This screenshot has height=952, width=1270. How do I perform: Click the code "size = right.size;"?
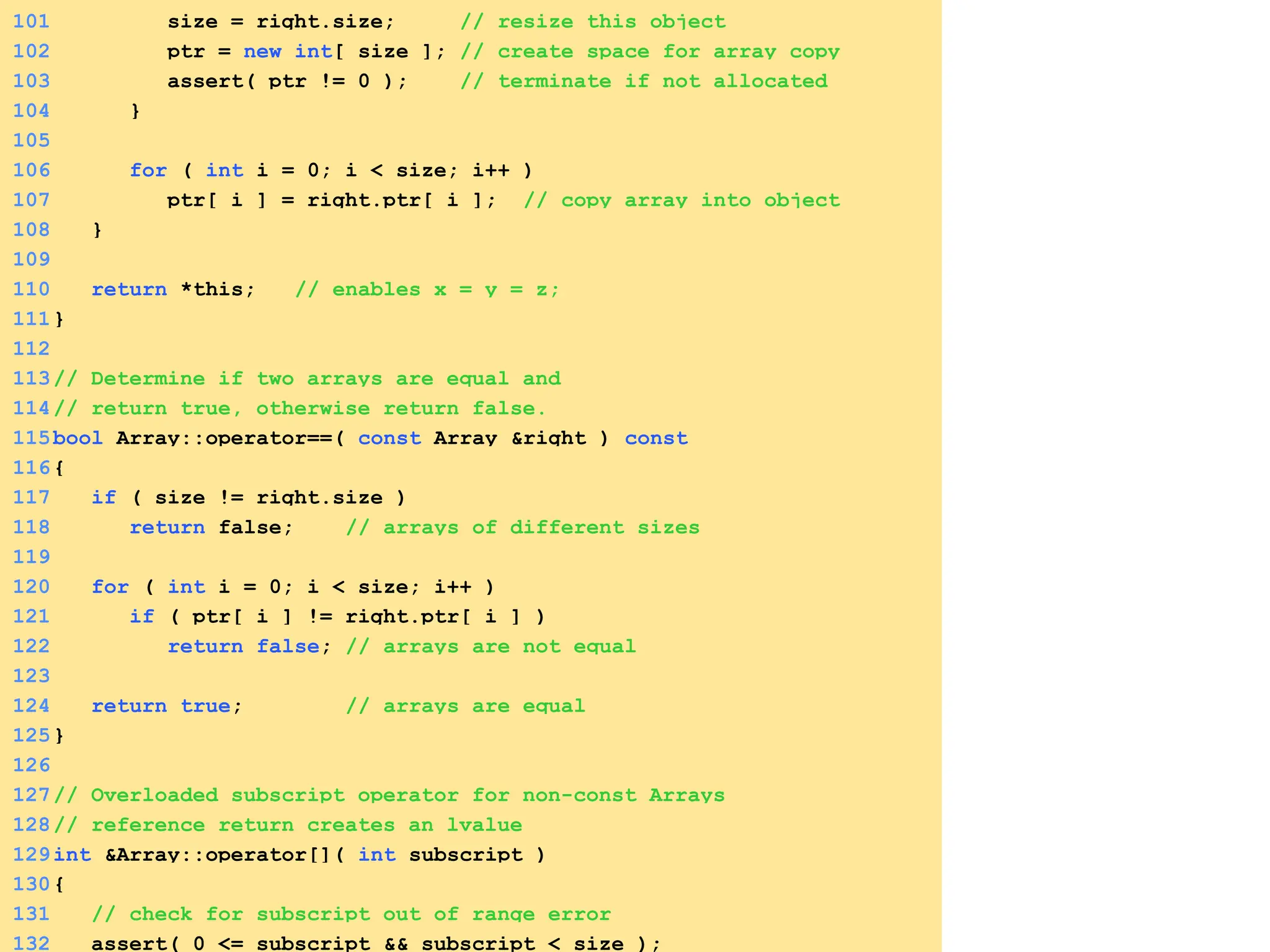281,22
